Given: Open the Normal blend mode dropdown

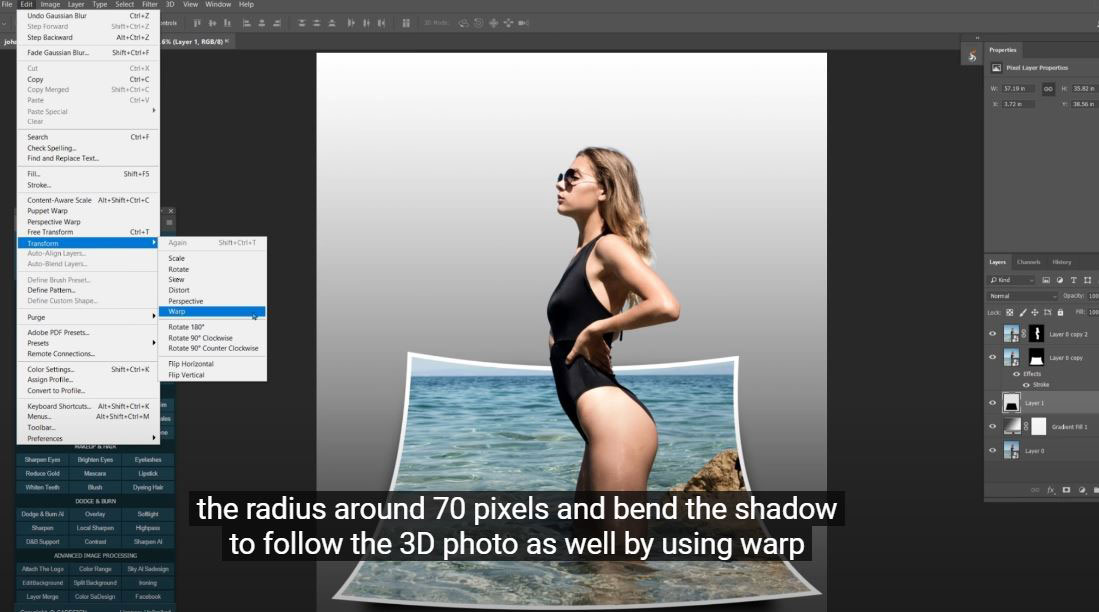Looking at the screenshot, I should pos(1022,296).
